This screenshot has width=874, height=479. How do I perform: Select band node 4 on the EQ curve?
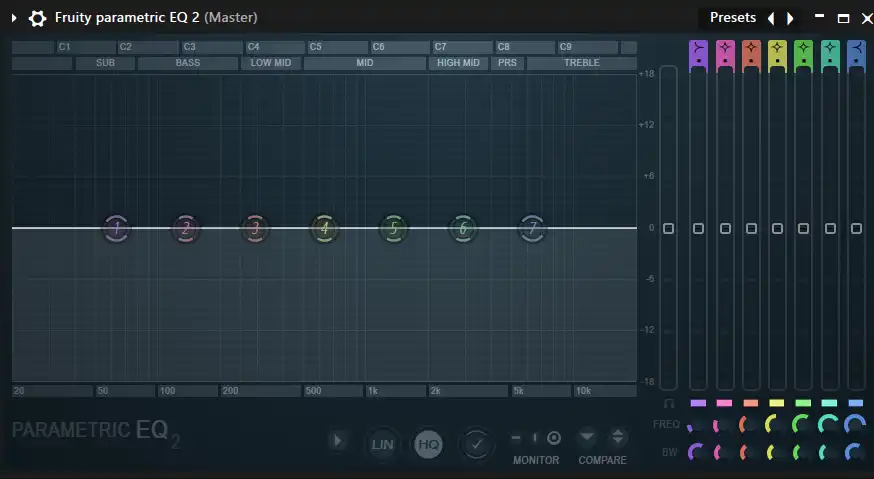coord(324,228)
